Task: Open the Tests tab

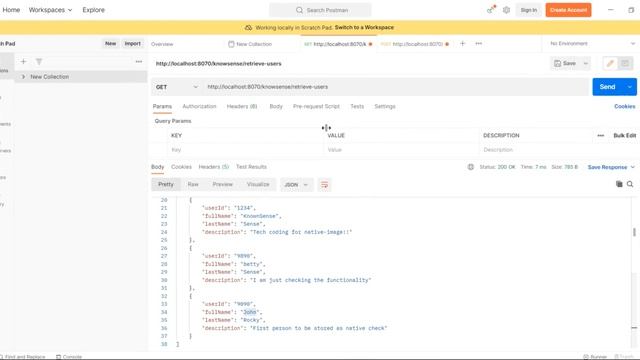Action: [357, 106]
